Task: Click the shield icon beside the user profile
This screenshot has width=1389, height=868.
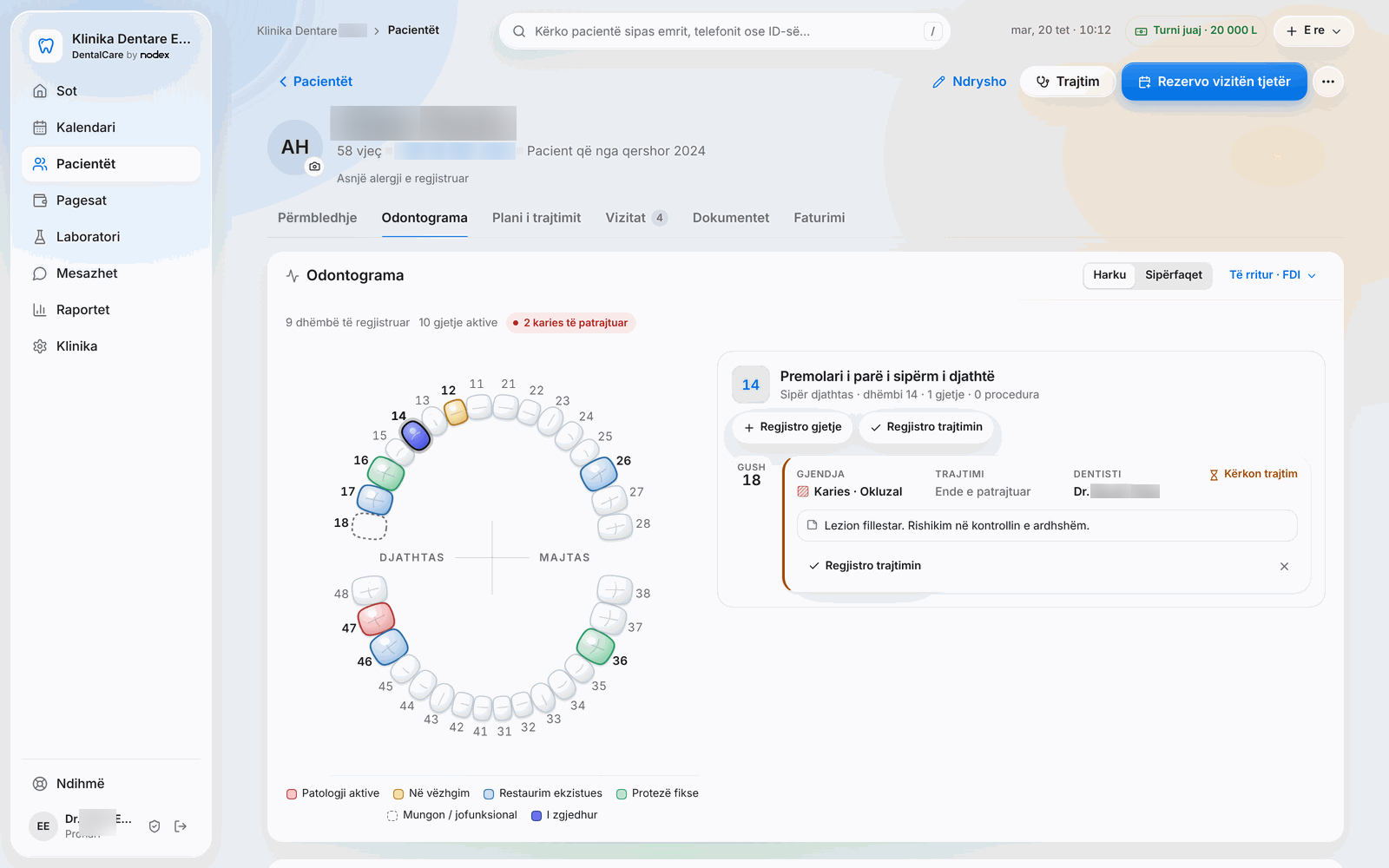Action: [155, 826]
